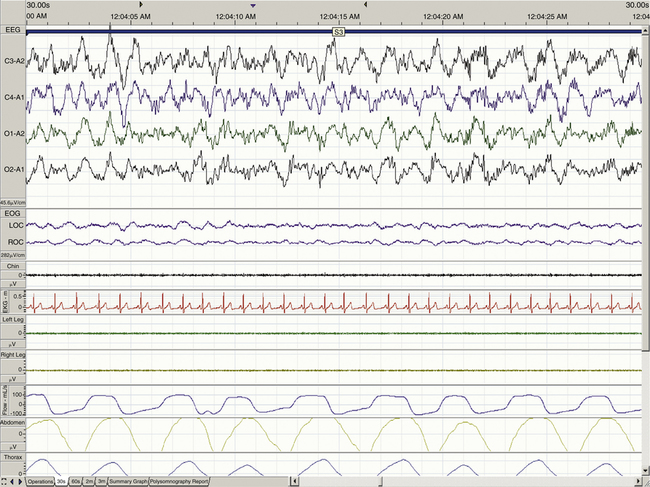Open the Operations tab
The height and width of the screenshot is (487, 650).
point(40,481)
